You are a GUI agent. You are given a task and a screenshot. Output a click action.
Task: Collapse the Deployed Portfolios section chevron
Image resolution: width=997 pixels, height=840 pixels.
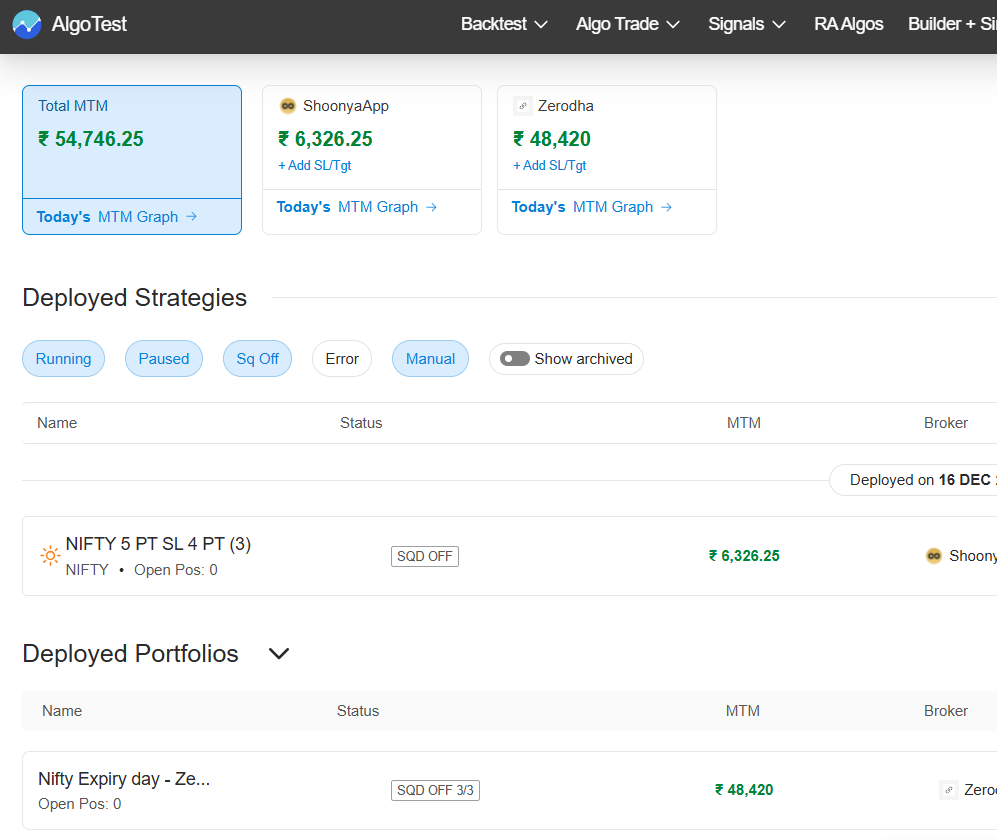[279, 654]
